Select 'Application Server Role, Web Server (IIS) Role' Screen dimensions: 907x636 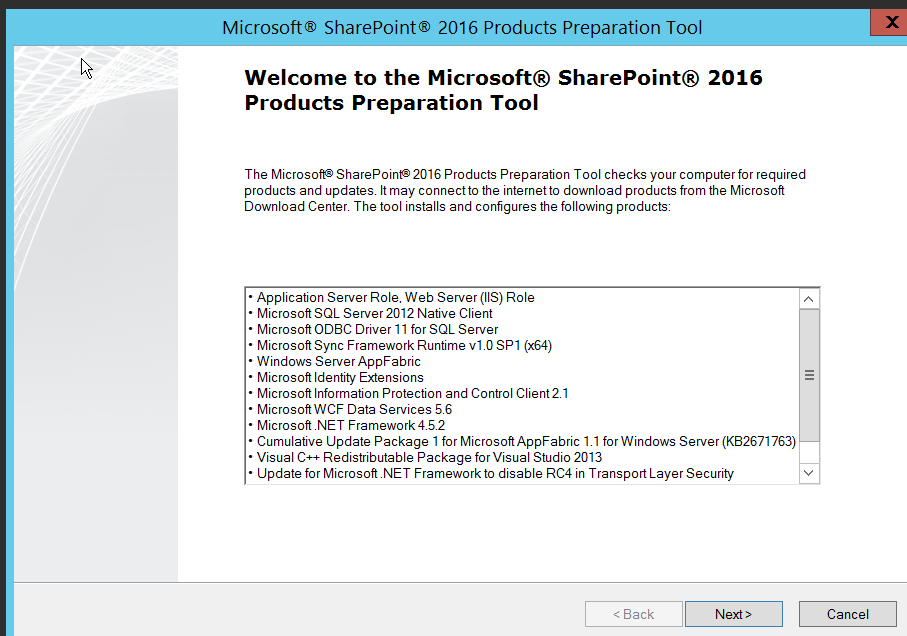[x=396, y=297]
